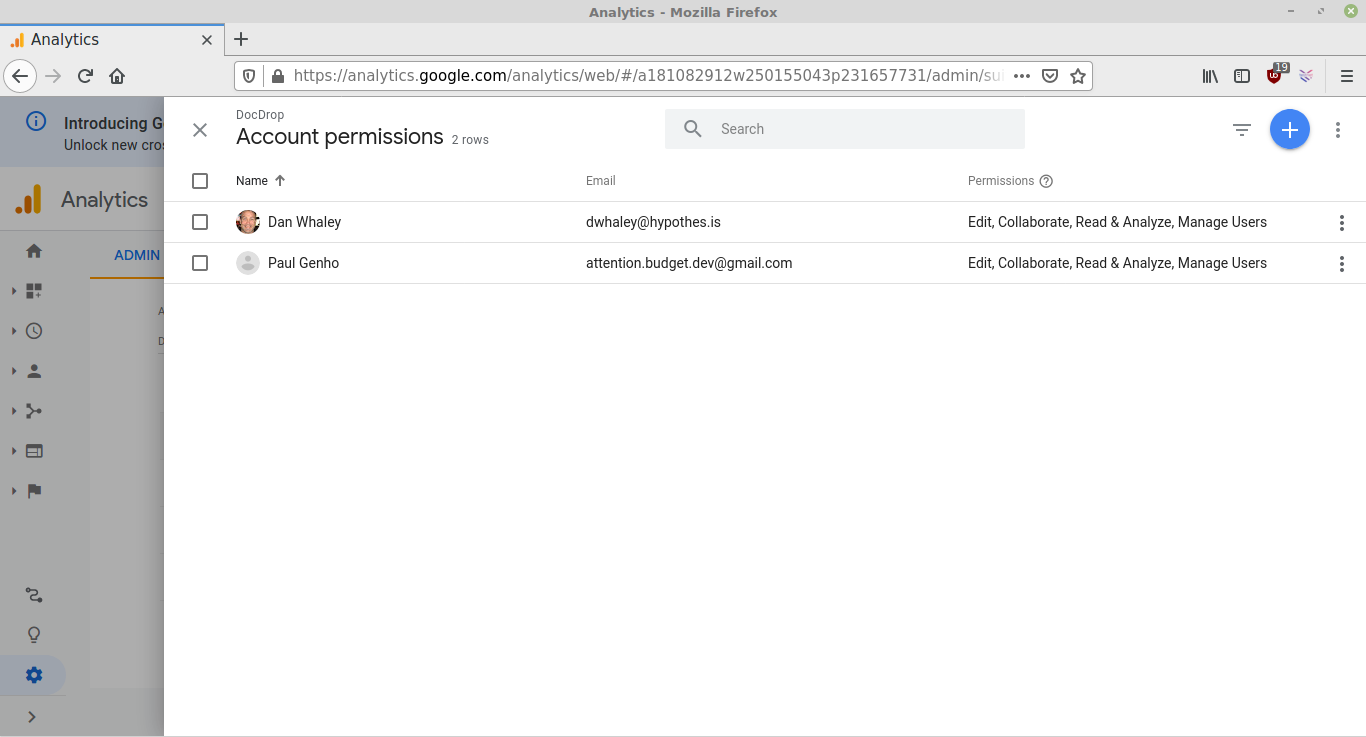Check the checkbox next to Dan Whaley
1366x737 pixels.
(x=200, y=221)
